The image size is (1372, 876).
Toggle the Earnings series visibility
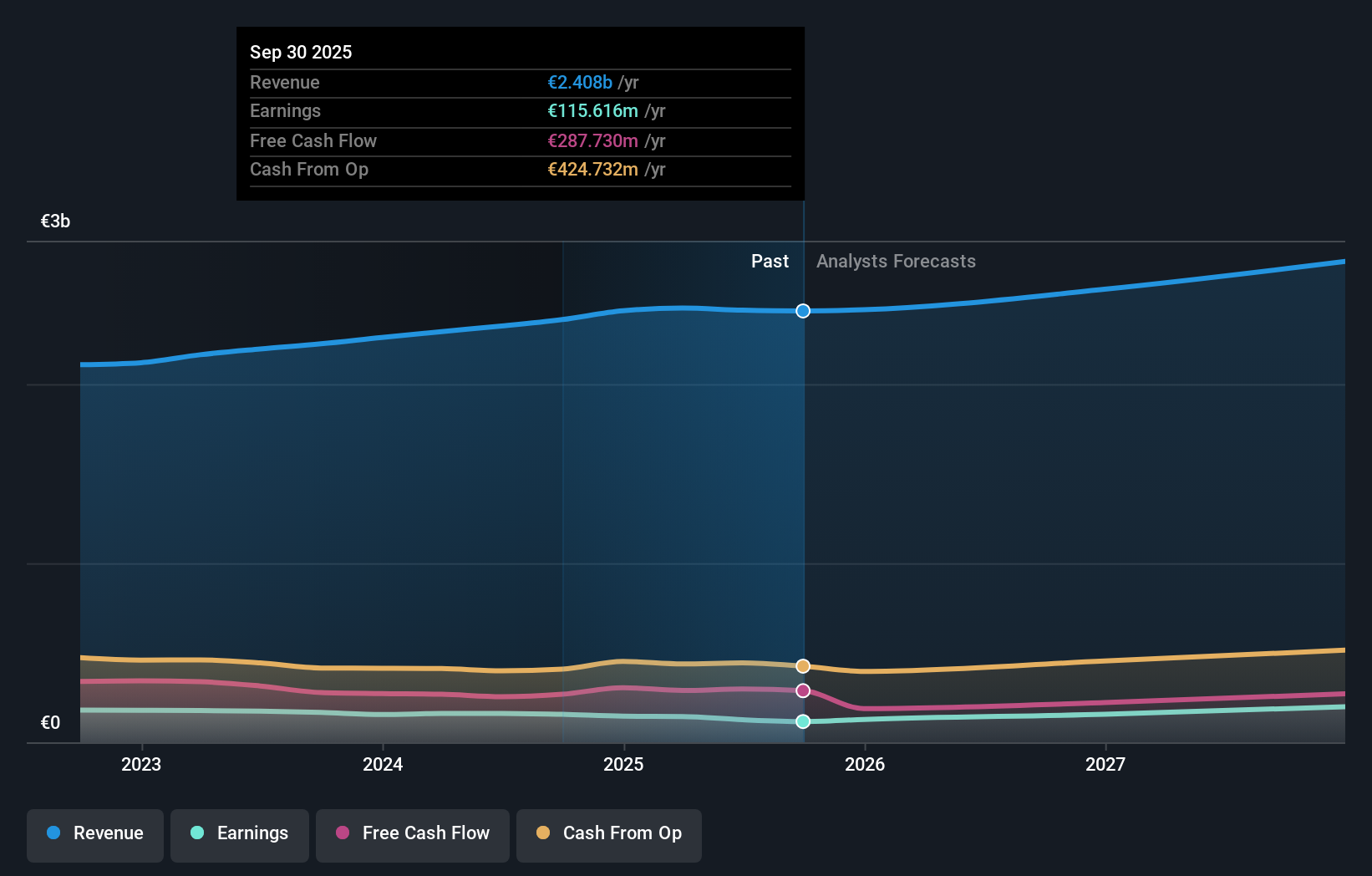click(x=239, y=833)
